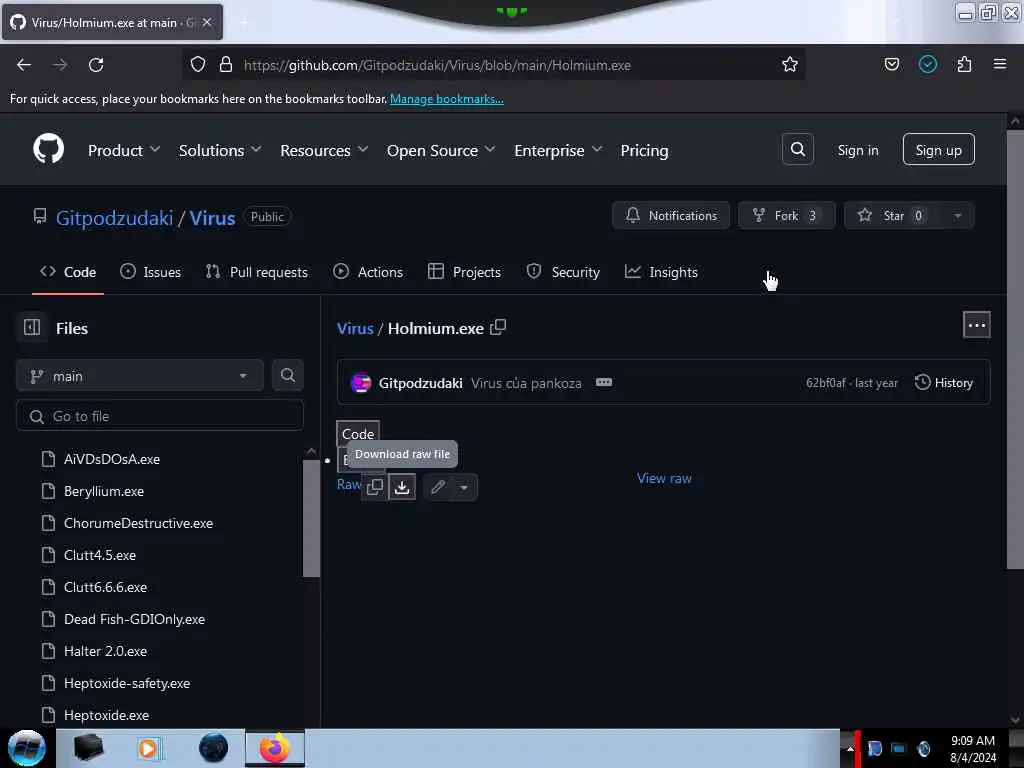
Task: Open Windows Start orb
Action: coord(27,748)
